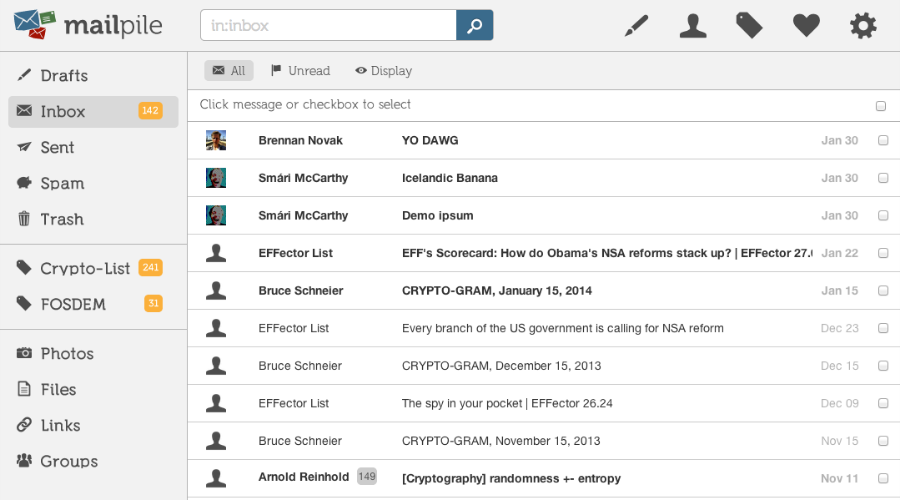Screen dimensions: 900x500
Task: Check The spy in your pocket message
Action: pyautogui.click(x=883, y=403)
